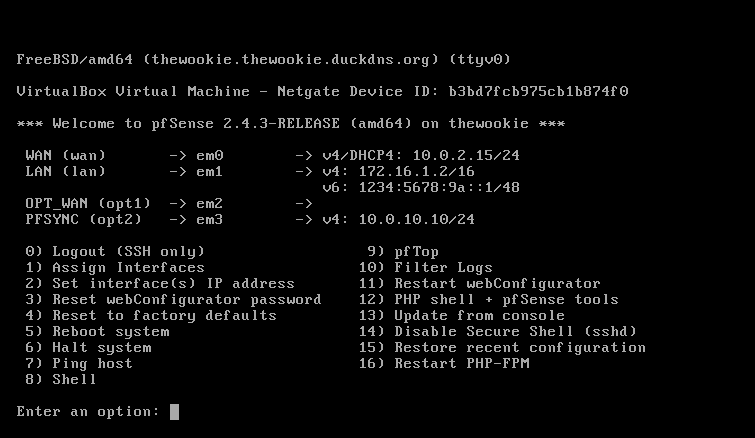Click the WAN address 10.0.2.15/24
The width and height of the screenshot is (755, 438).
(466, 155)
